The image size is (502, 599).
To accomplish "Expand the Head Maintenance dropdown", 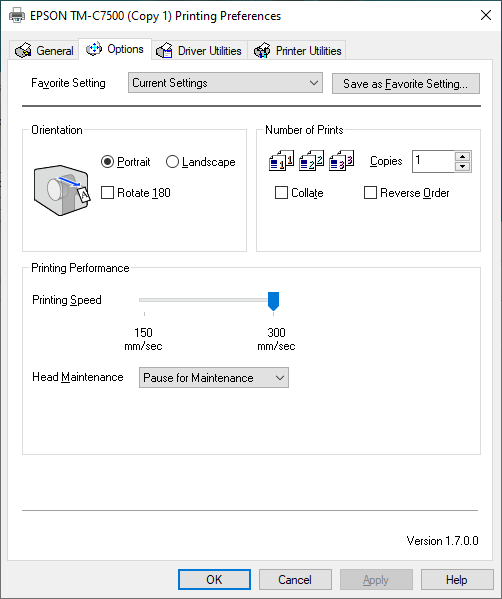I will pyautogui.click(x=214, y=378).
